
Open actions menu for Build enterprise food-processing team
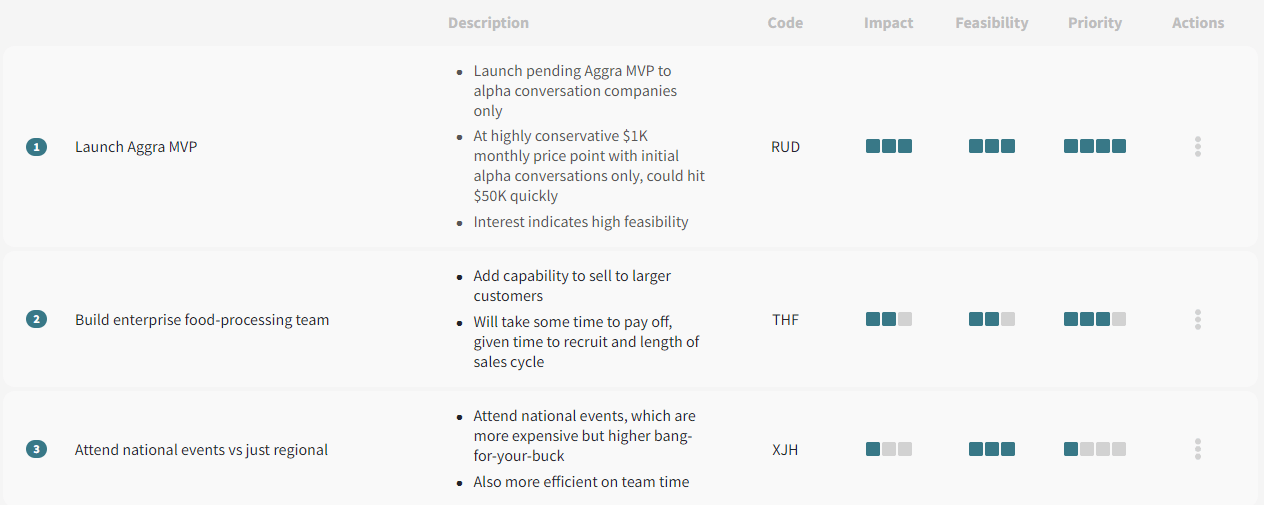click(x=1197, y=320)
